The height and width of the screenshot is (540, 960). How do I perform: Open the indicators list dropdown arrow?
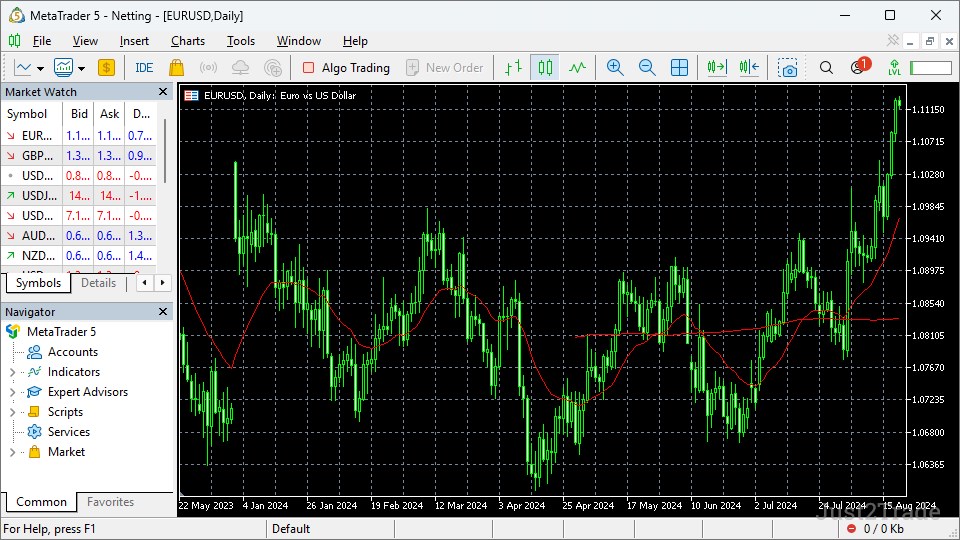[x=81, y=69]
